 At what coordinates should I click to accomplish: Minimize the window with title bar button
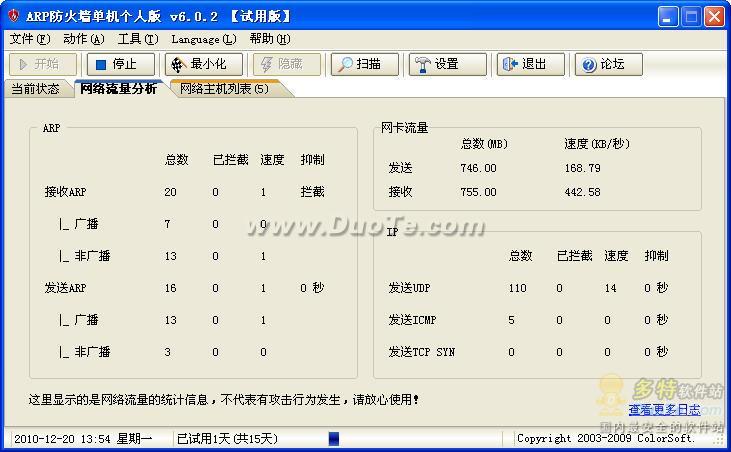pyautogui.click(x=668, y=17)
